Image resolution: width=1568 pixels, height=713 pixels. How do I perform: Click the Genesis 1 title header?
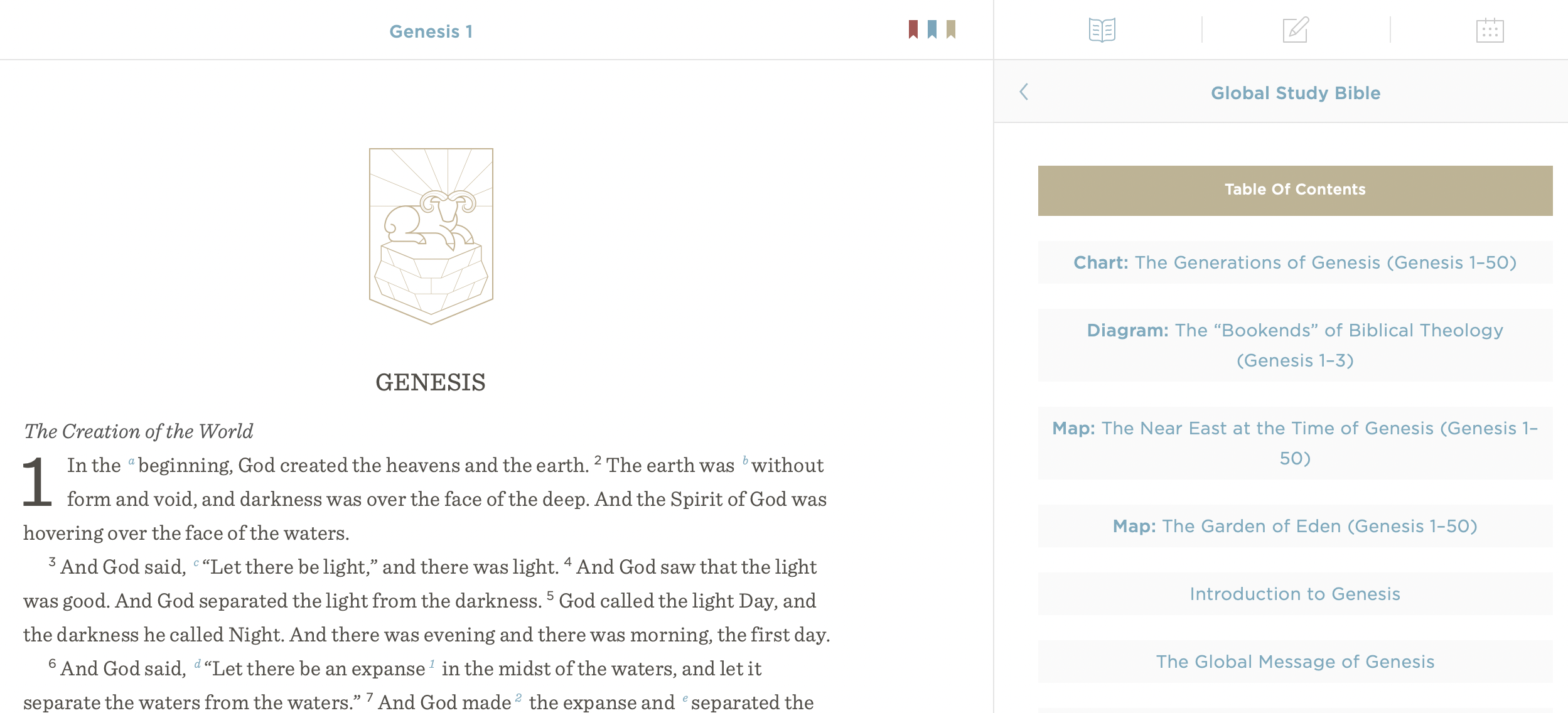click(430, 31)
